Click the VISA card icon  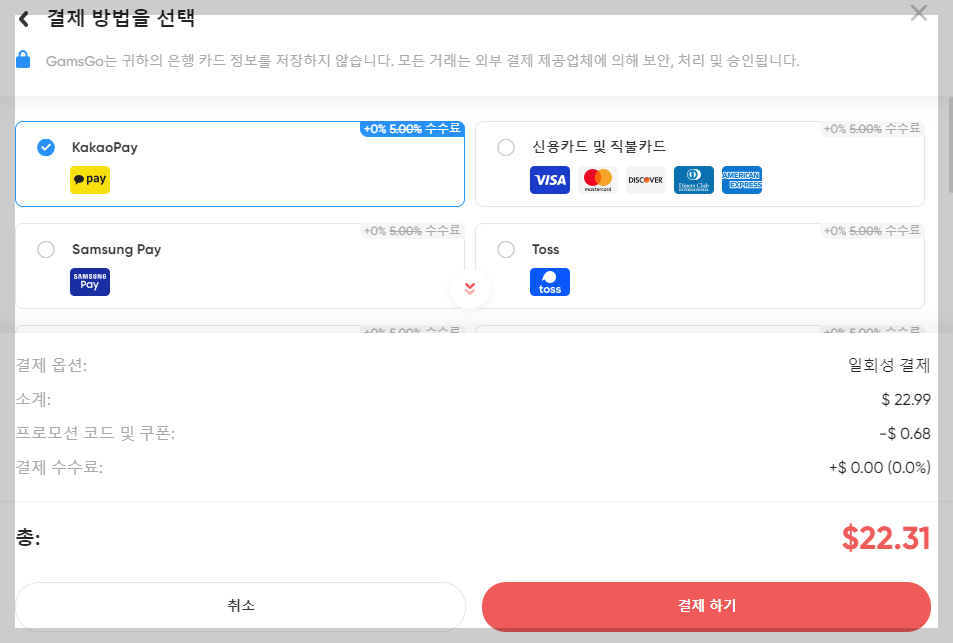549,180
